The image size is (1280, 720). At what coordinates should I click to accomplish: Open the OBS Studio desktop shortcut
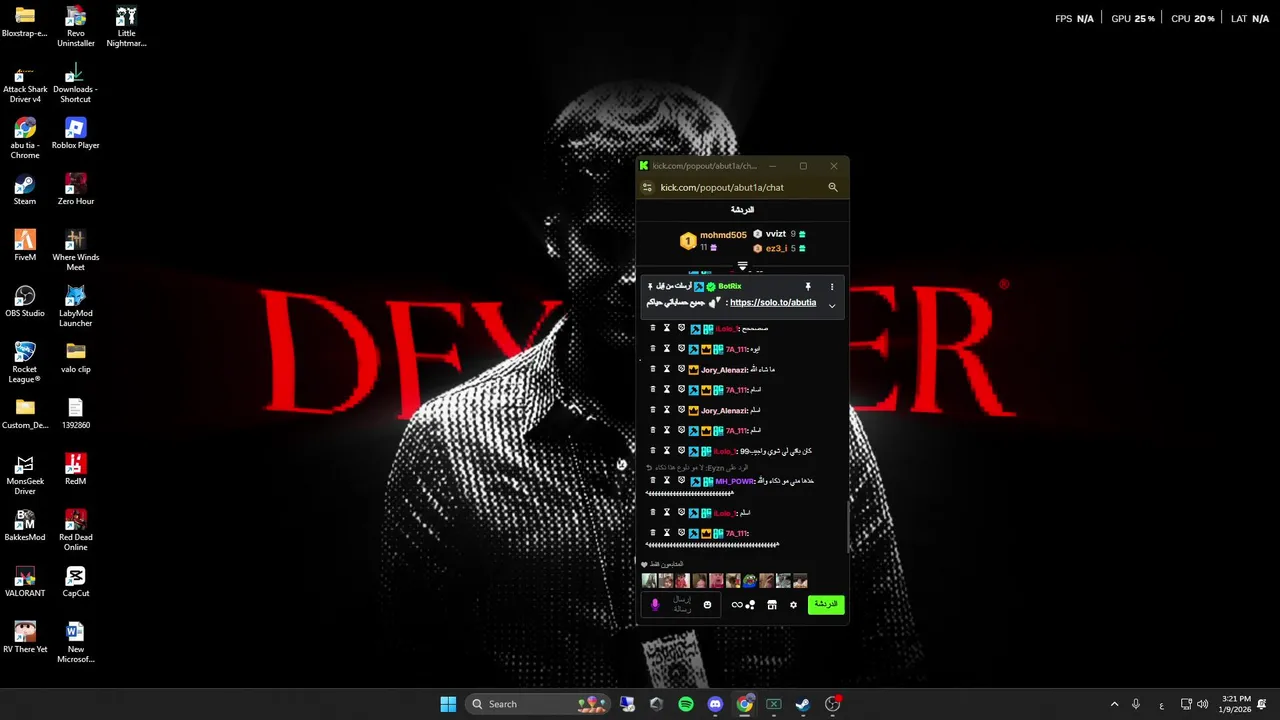point(25,301)
